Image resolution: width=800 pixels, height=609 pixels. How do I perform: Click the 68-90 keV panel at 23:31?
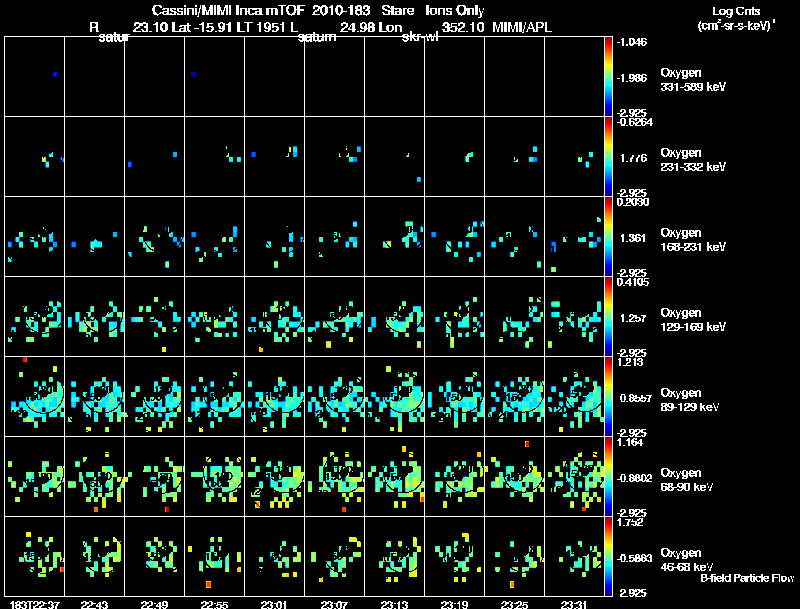(575, 477)
